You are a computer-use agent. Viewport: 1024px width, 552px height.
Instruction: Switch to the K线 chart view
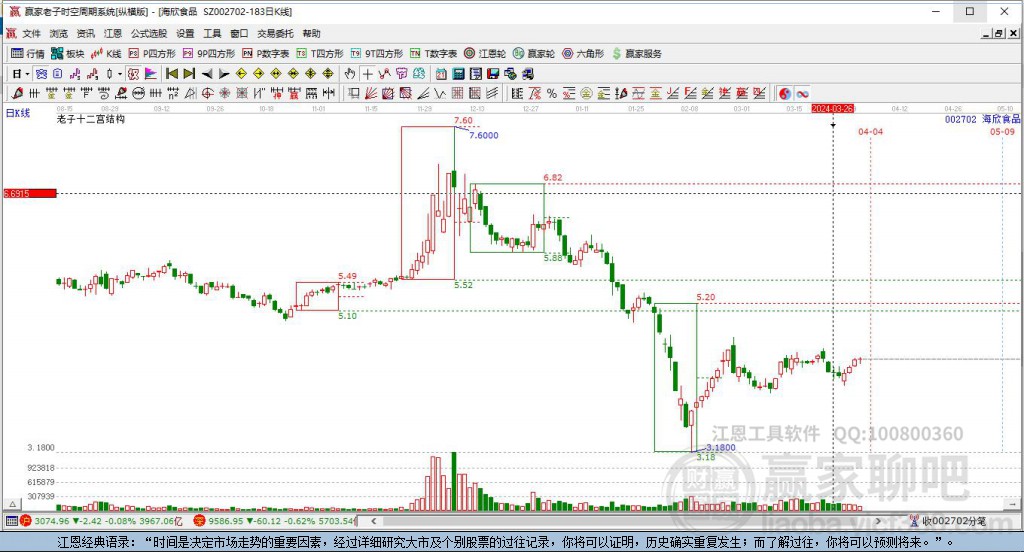(106, 54)
